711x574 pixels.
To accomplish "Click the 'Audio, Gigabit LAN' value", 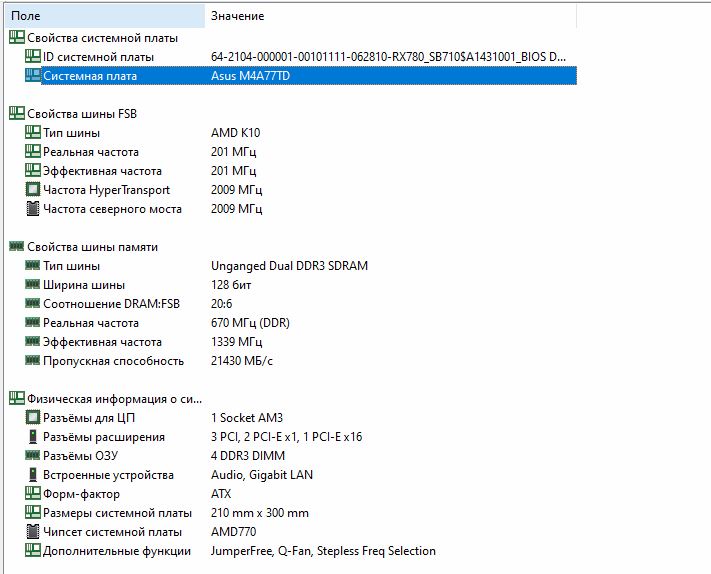I will pos(262,475).
